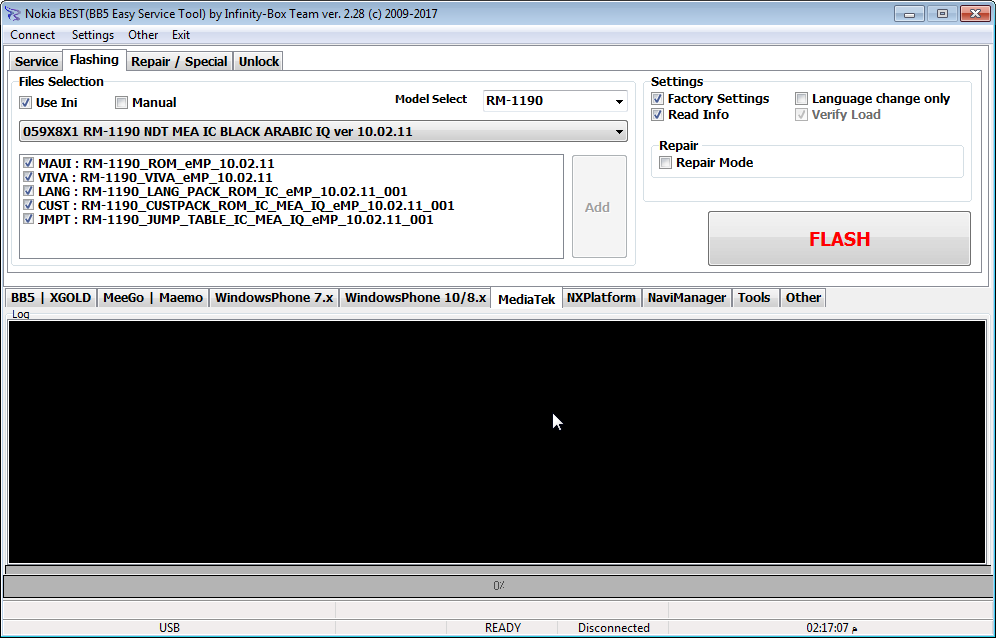Toggle the Use Ini checkbox
The image size is (996, 638).
pyautogui.click(x=25, y=102)
